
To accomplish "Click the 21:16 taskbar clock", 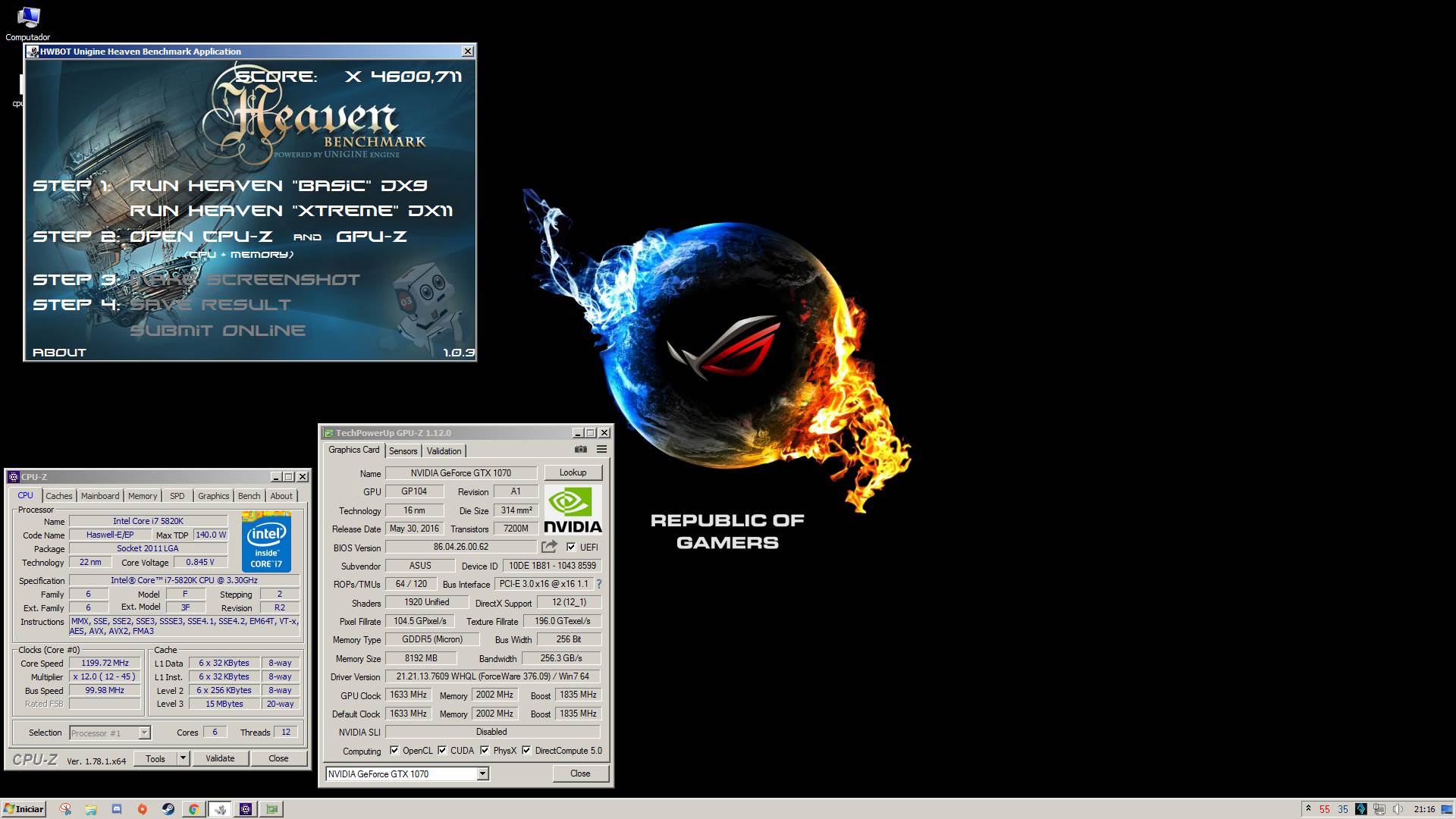I will pos(1425,809).
